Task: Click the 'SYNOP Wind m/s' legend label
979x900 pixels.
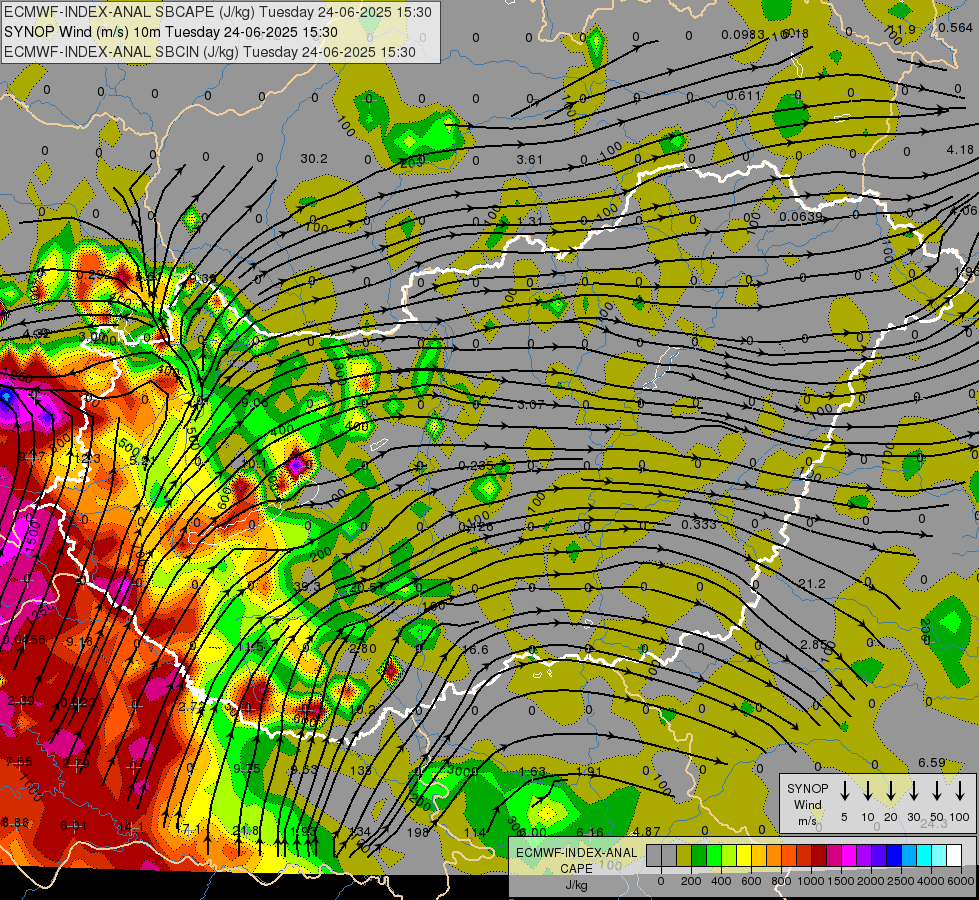Action: pyautogui.click(x=807, y=804)
